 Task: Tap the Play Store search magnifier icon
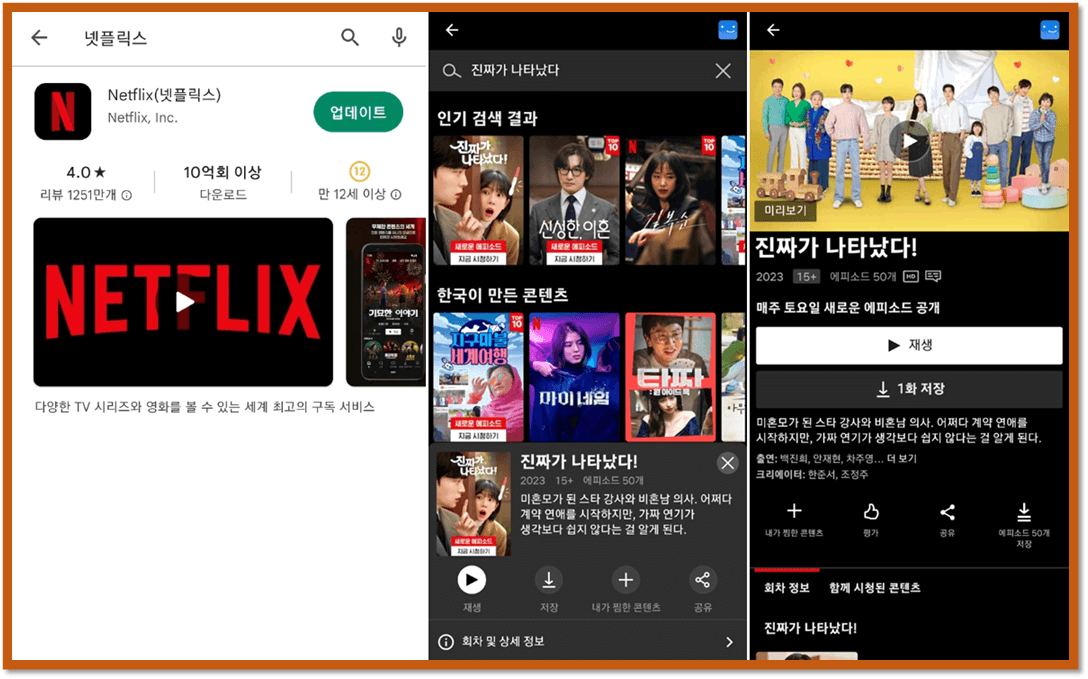350,37
